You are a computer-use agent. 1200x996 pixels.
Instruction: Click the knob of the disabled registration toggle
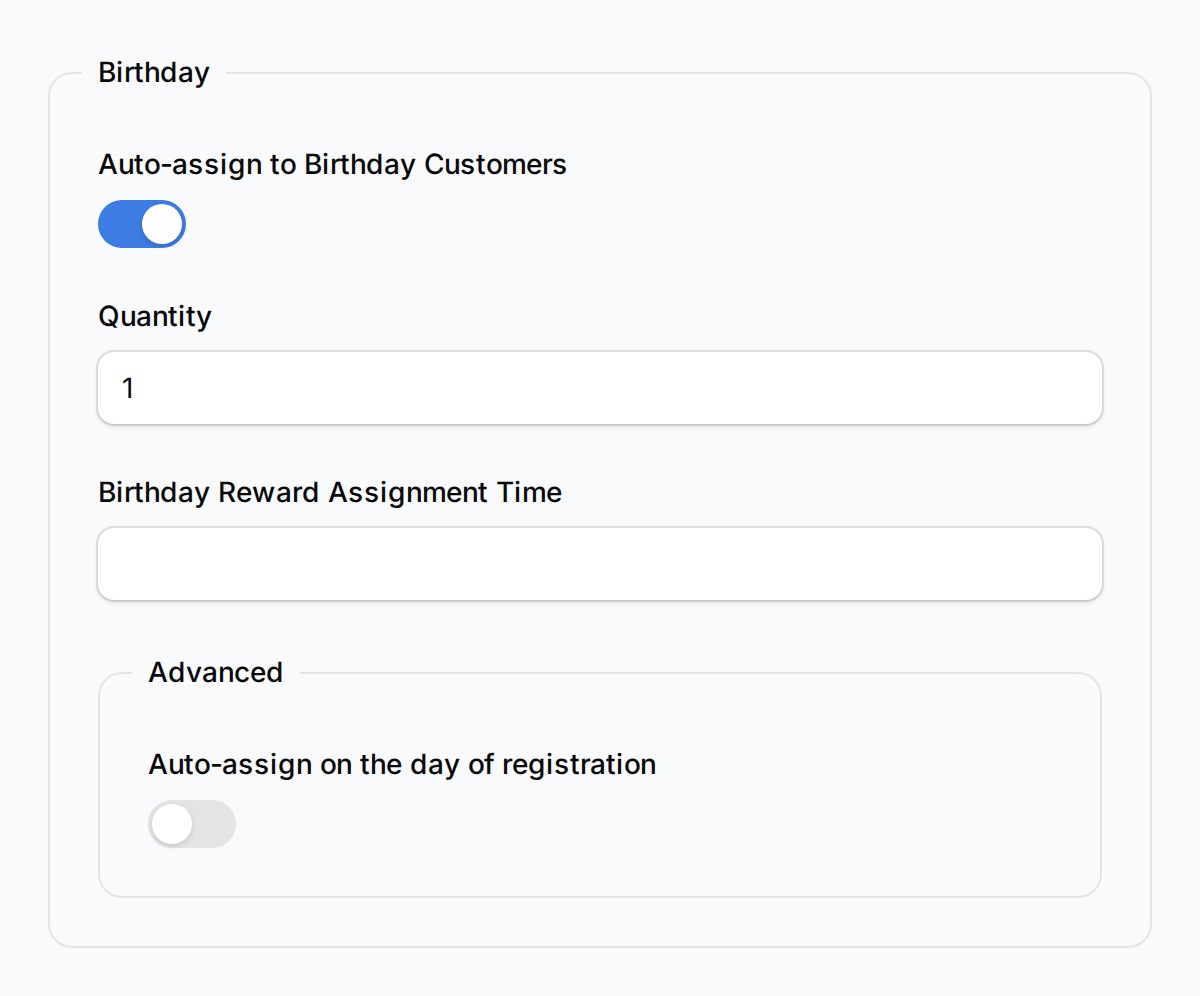[x=171, y=824]
